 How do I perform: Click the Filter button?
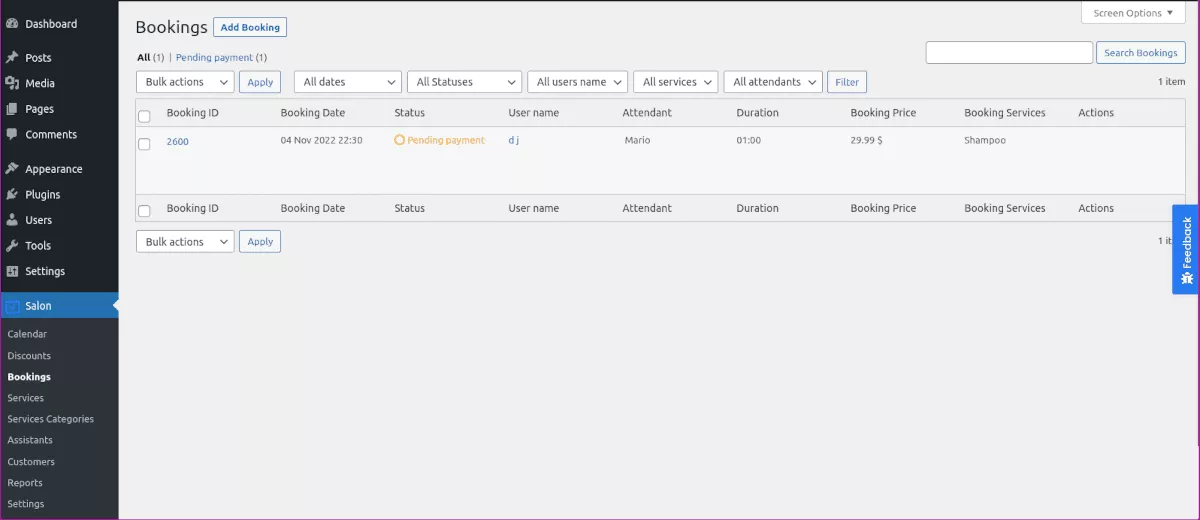coord(847,82)
